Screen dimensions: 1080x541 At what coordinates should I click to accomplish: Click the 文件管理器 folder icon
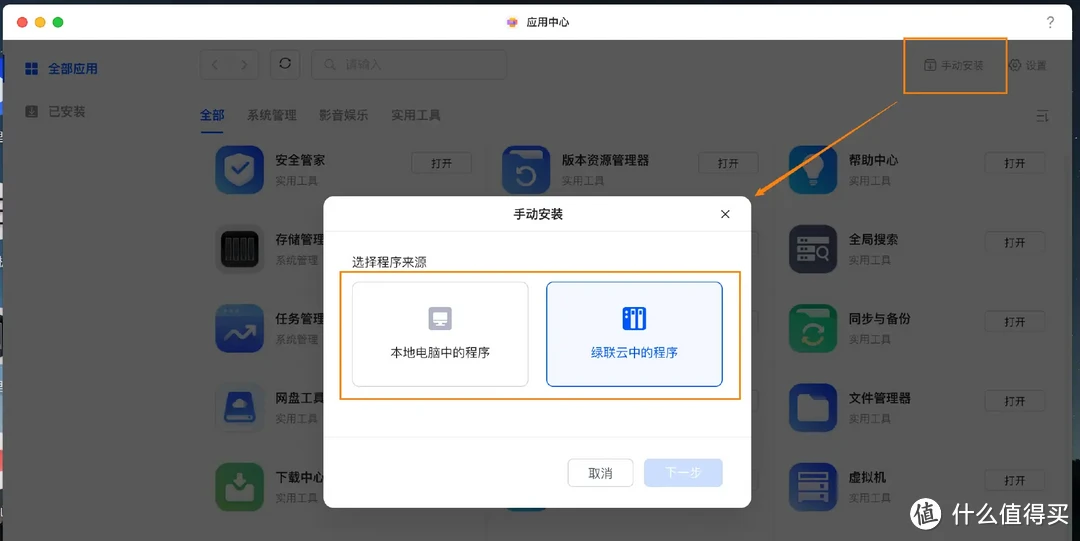[813, 407]
